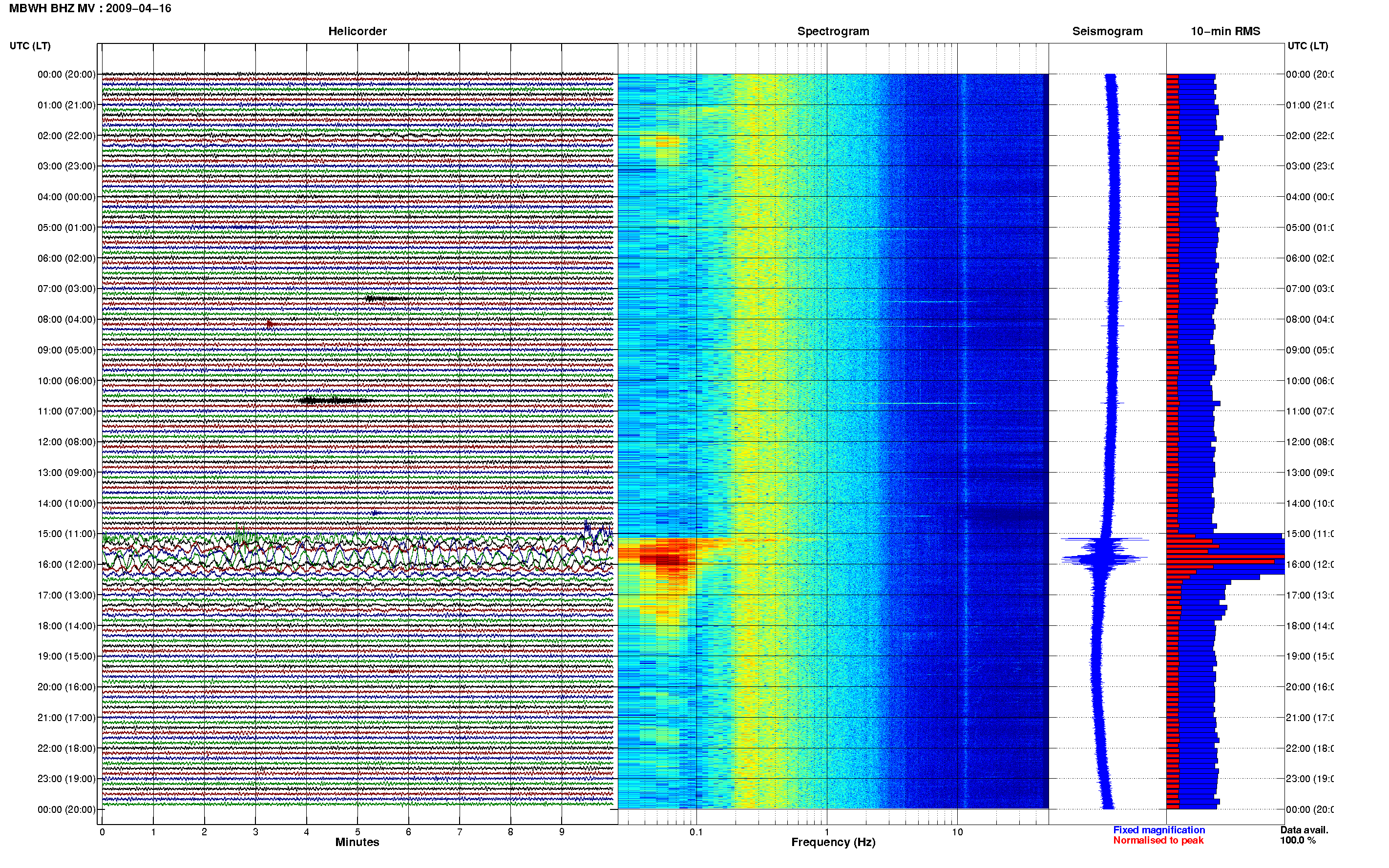Click the left '09:00 (05:00)' time label
The height and width of the screenshot is (868, 1389).
click(66, 350)
